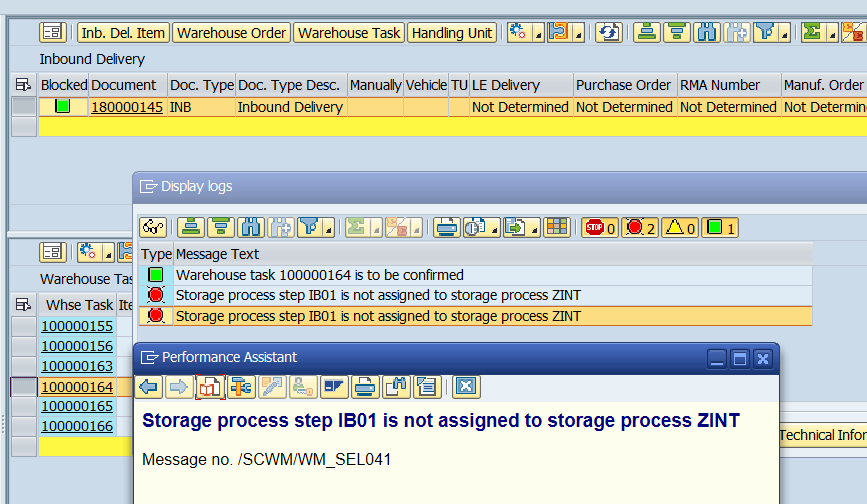Switch to the Handling Unit view

pos(452,33)
